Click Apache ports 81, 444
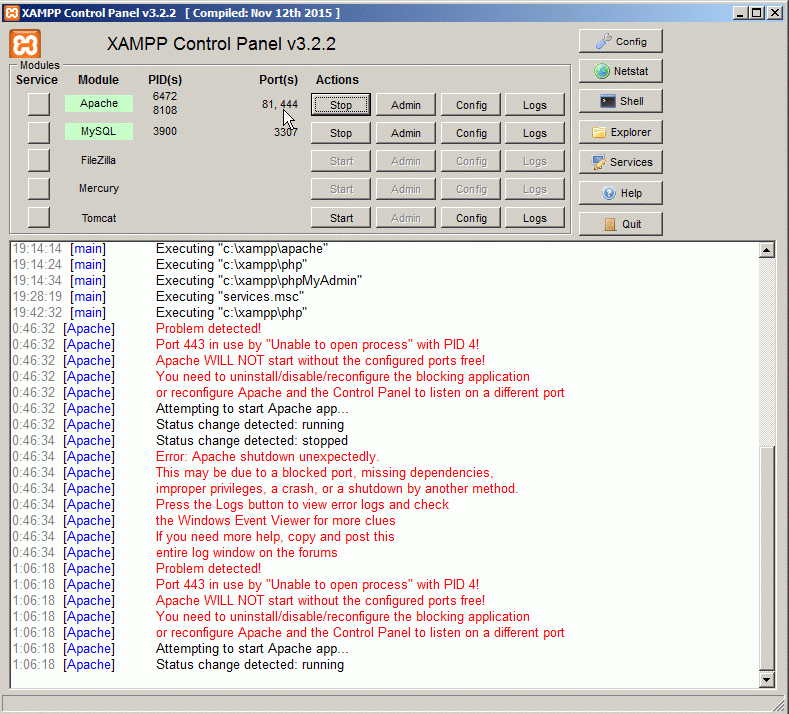789x714 pixels. pos(280,104)
